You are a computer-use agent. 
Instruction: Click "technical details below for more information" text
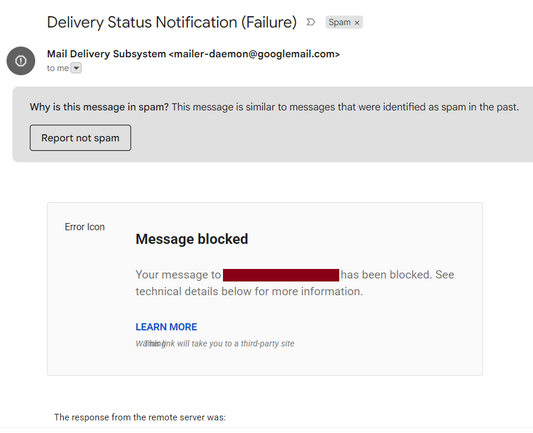point(249,291)
